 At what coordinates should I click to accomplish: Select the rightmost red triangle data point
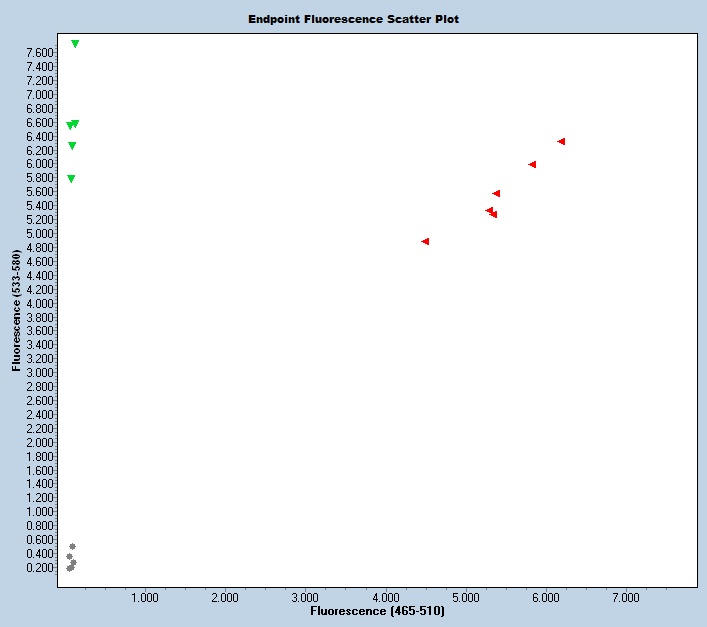click(x=562, y=141)
